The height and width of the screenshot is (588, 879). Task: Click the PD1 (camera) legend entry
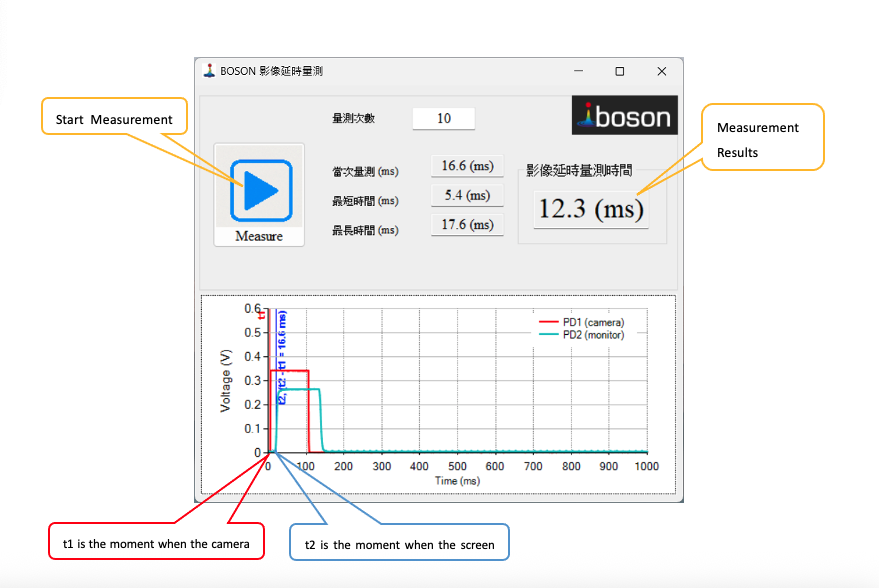pyautogui.click(x=582, y=322)
